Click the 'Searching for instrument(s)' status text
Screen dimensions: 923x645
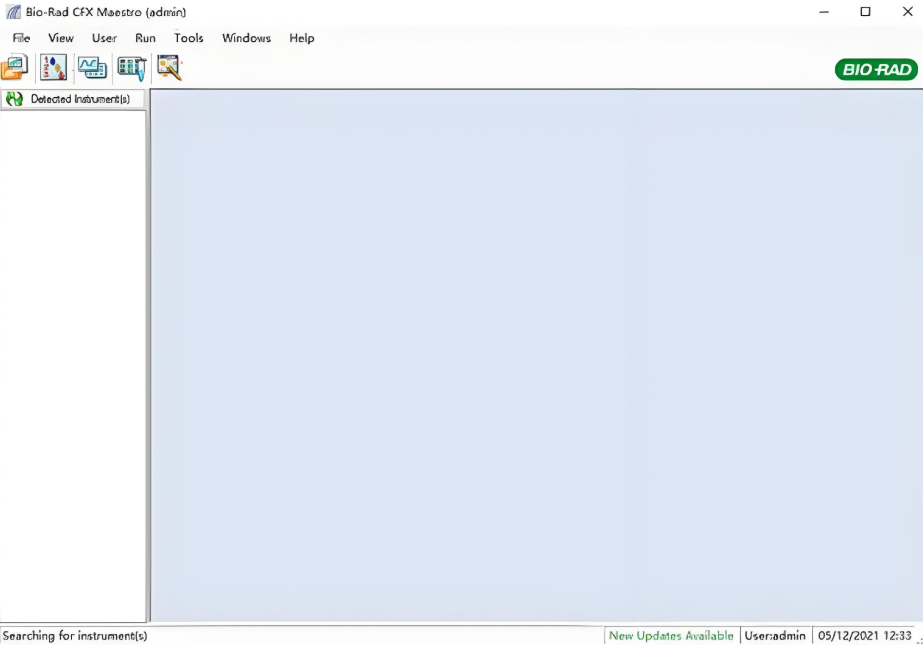coord(75,636)
